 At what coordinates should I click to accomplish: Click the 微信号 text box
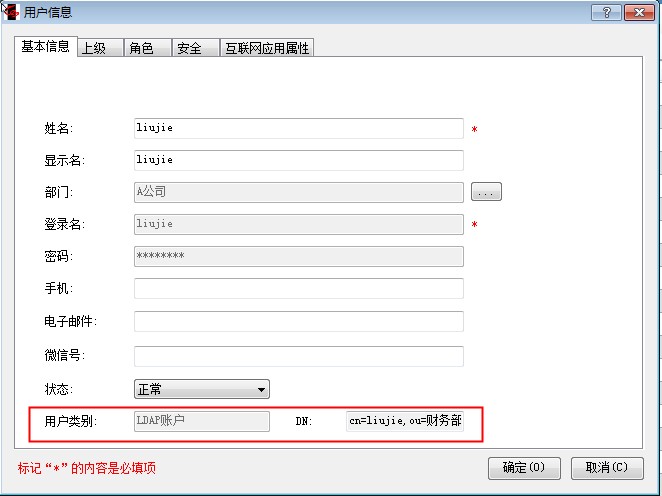[298, 356]
